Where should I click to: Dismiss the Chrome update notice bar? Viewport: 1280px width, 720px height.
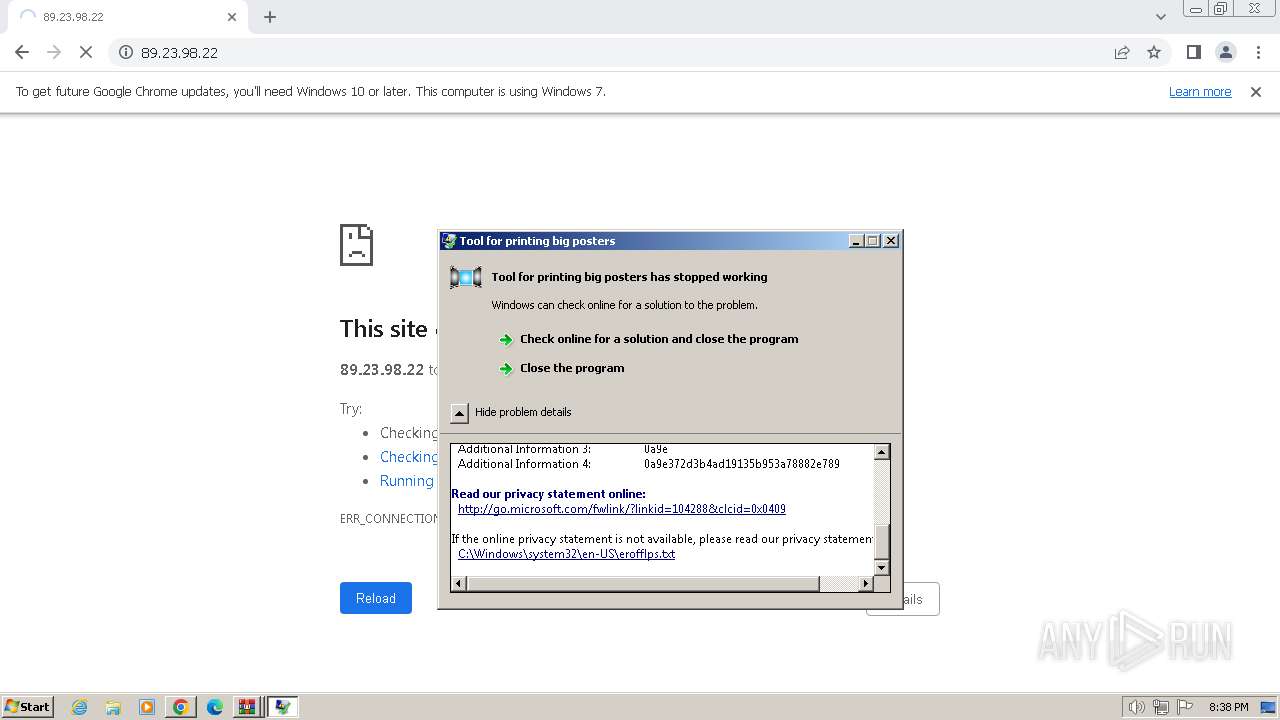click(1256, 91)
